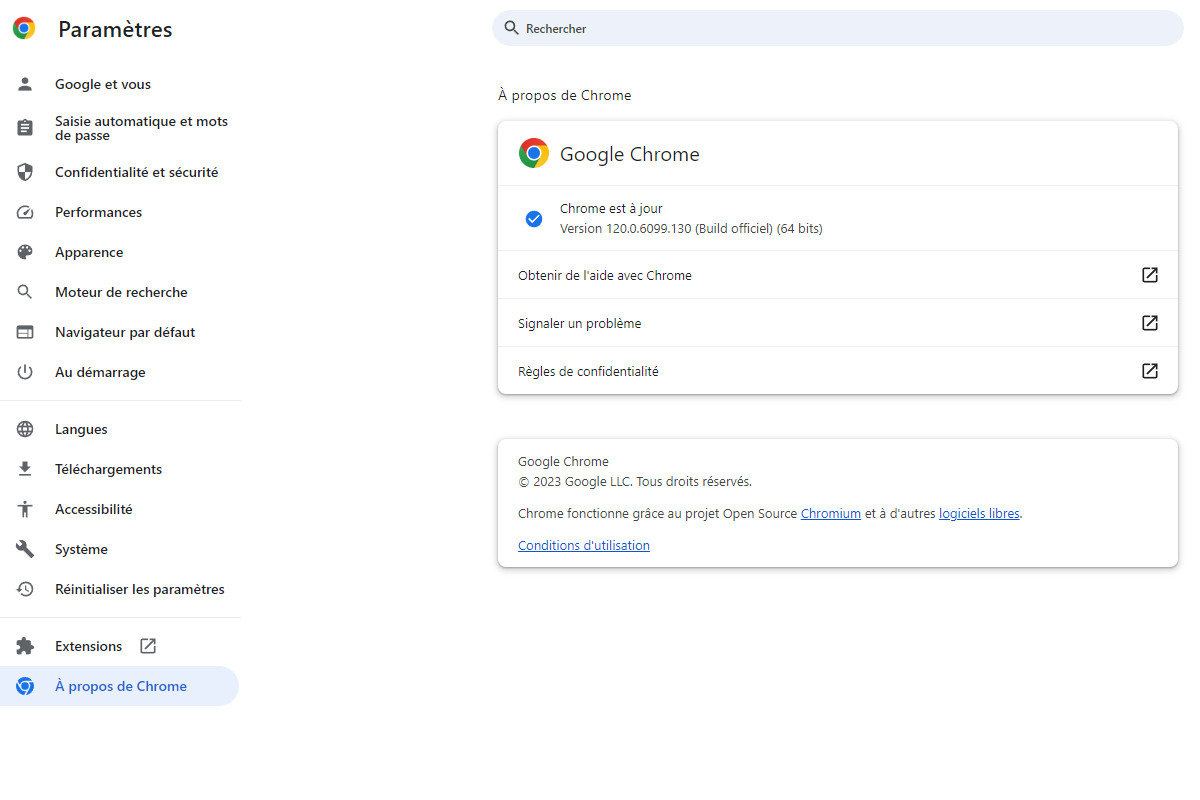The height and width of the screenshot is (800, 1200).
Task: Click the © 2023 Google LLC copyright text
Action: click(635, 481)
